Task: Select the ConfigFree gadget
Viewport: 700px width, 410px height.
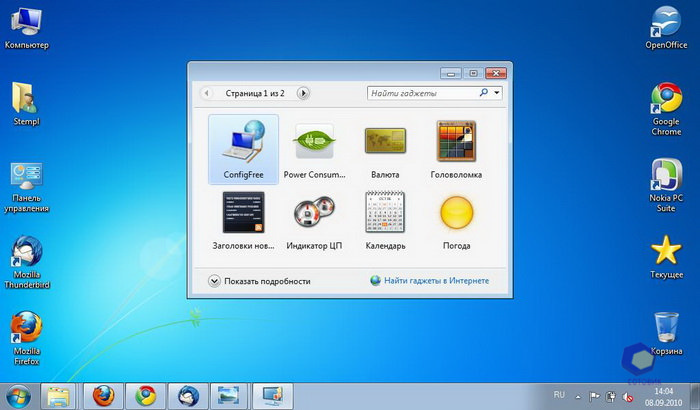Action: pyautogui.click(x=242, y=147)
